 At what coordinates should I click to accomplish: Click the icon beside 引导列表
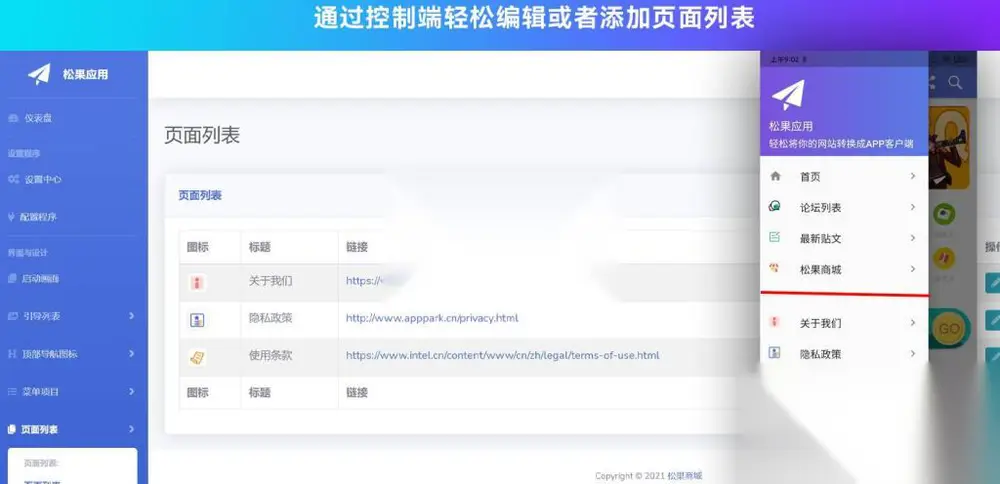tap(13, 316)
